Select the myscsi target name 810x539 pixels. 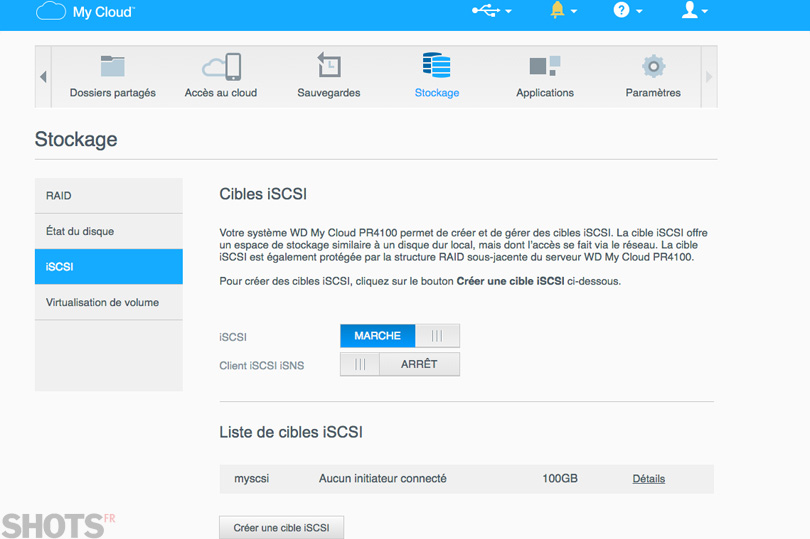click(x=252, y=479)
